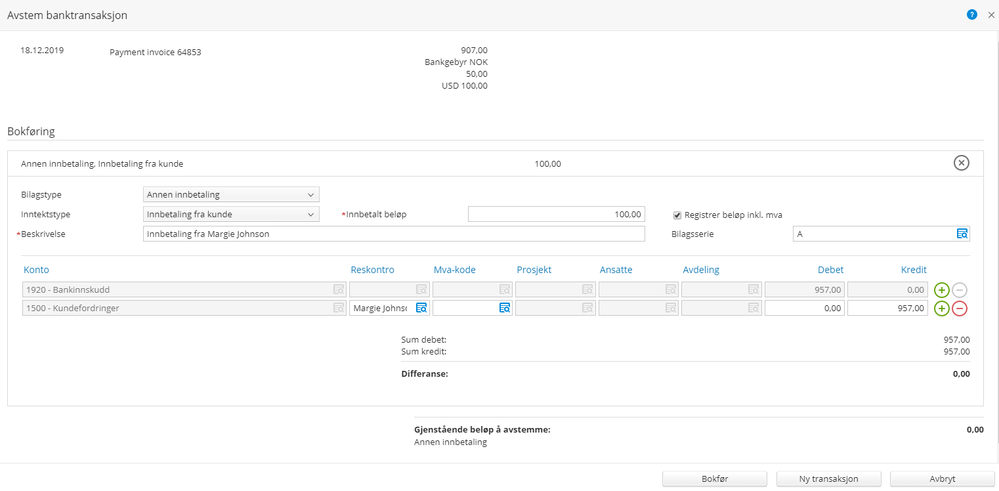Remove the Annen innbetaling booking section
The width and height of the screenshot is (999, 491).
pyautogui.click(x=961, y=163)
